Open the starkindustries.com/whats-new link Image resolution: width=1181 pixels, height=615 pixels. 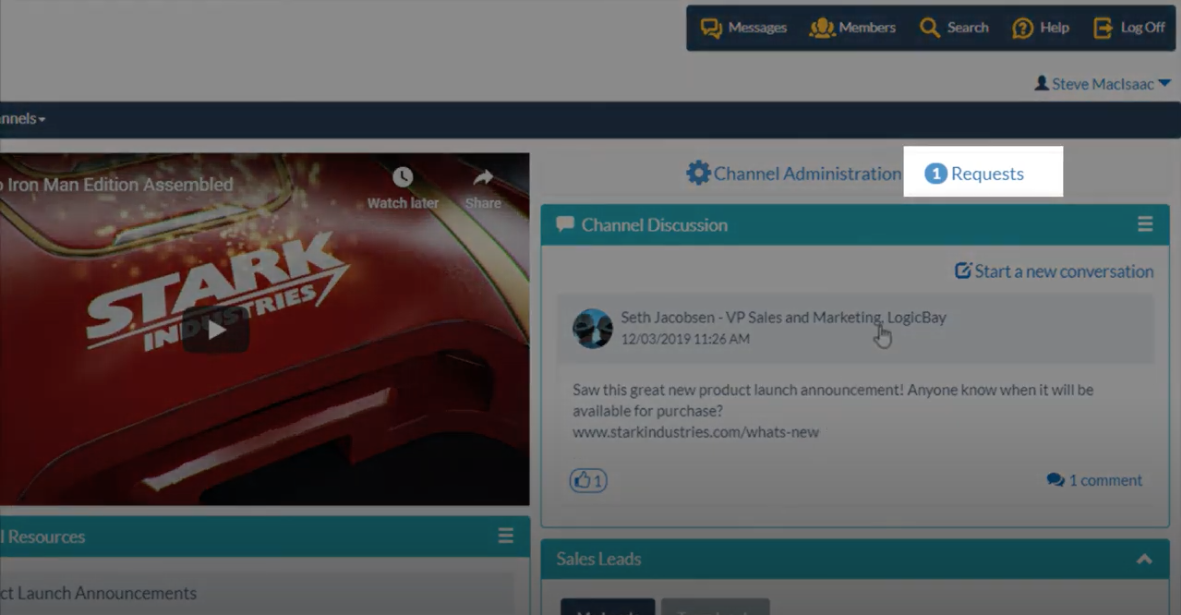[696, 432]
